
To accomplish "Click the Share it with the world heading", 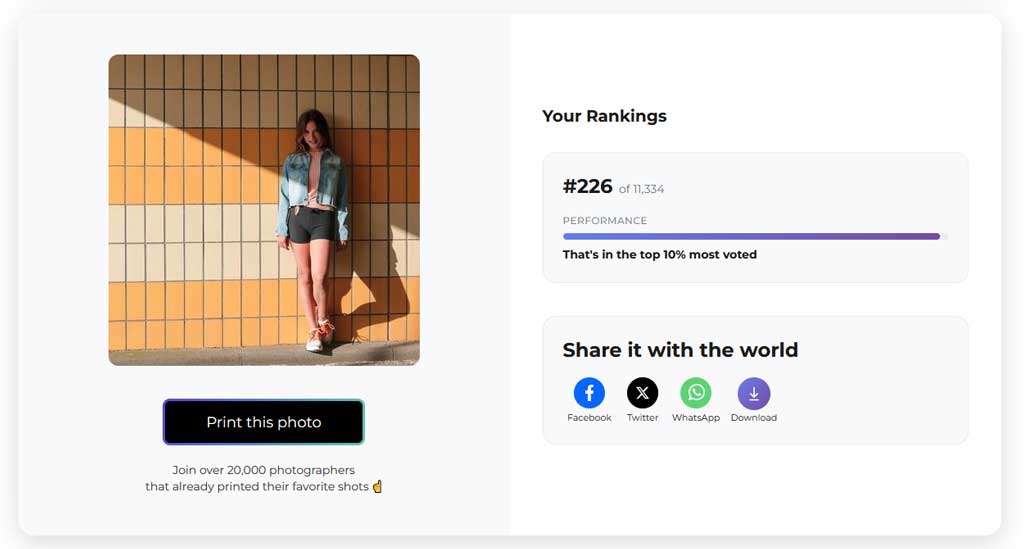I will (680, 350).
